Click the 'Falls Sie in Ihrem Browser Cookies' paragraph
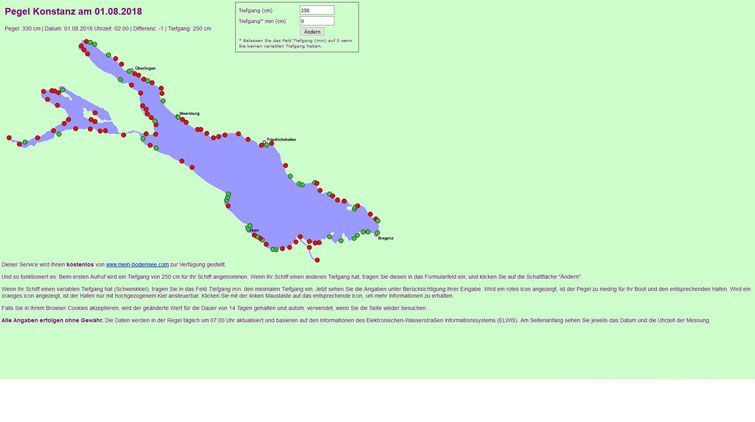 click(x=214, y=308)
